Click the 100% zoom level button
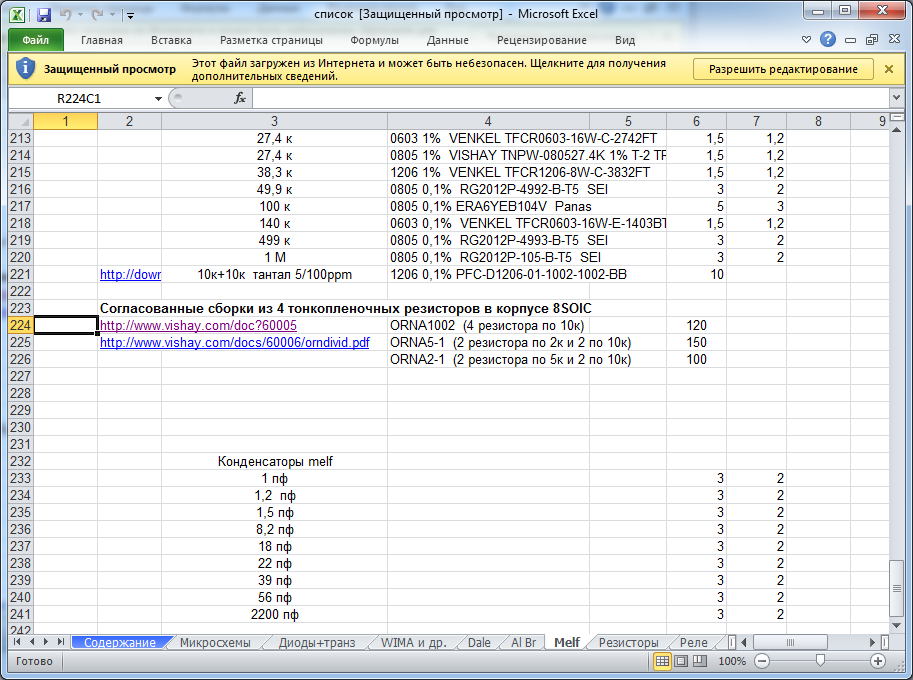The image size is (913, 680). point(732,661)
